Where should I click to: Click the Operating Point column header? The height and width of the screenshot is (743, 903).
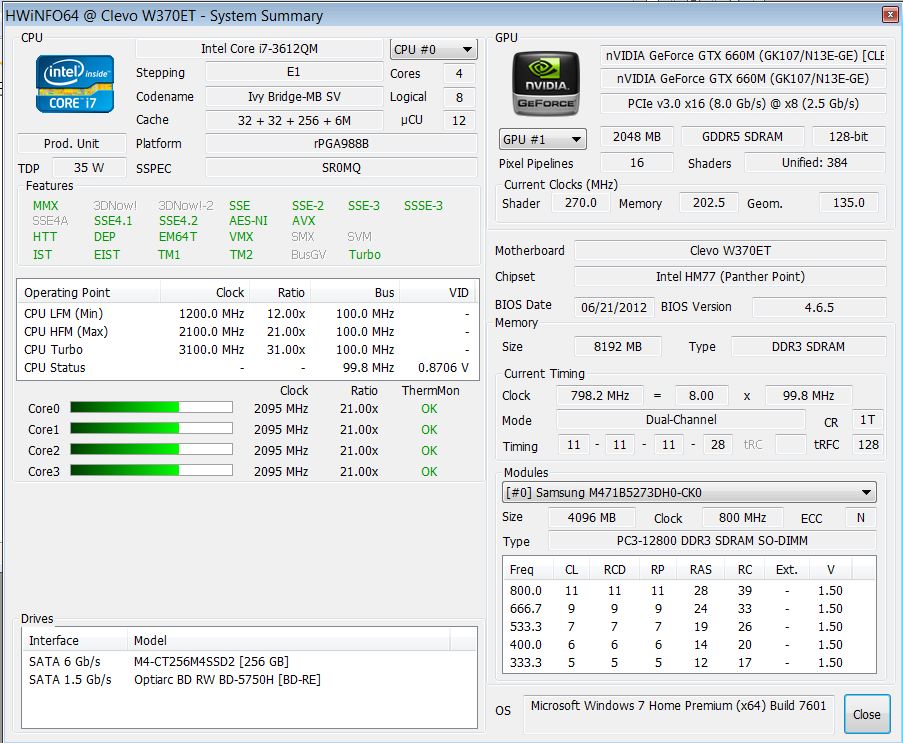coord(89,293)
